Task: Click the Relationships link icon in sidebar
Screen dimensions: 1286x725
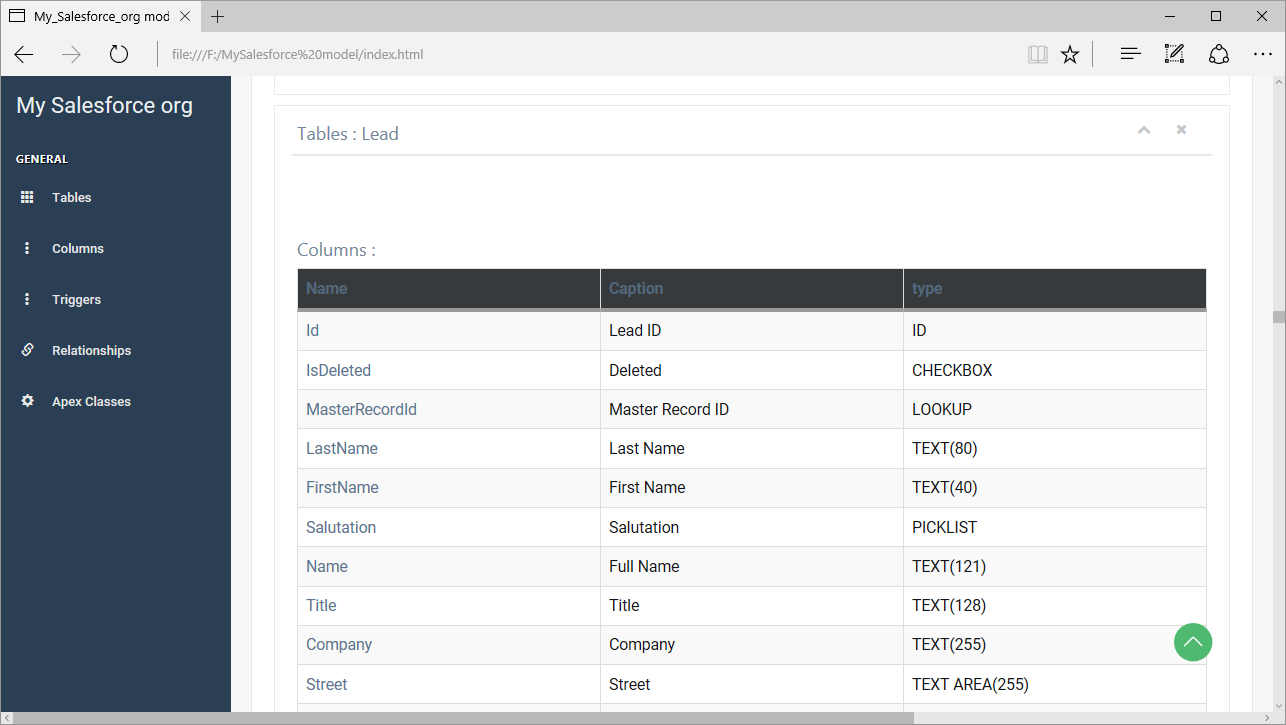Action: point(27,350)
